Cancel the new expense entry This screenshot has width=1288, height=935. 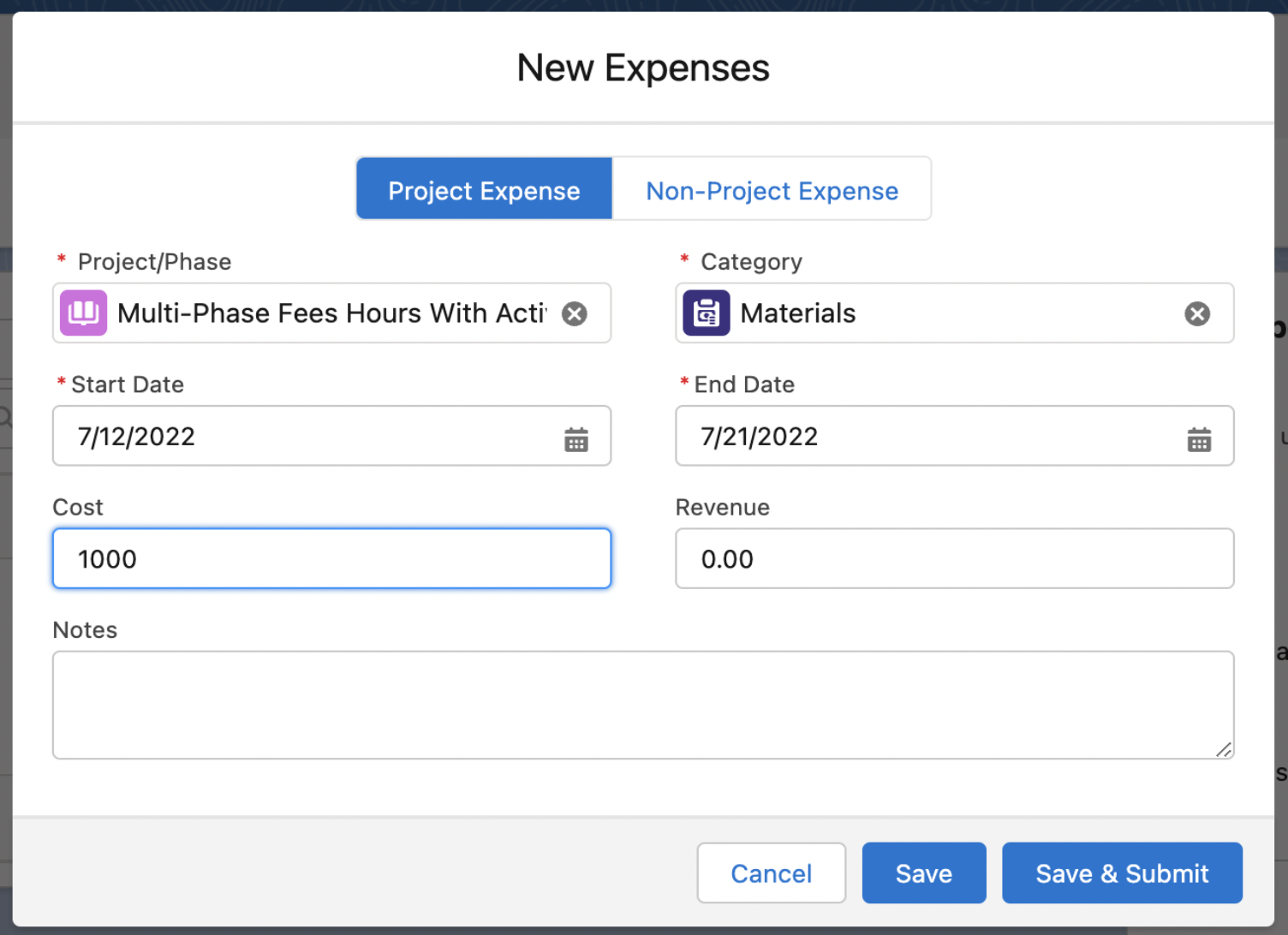(771, 873)
